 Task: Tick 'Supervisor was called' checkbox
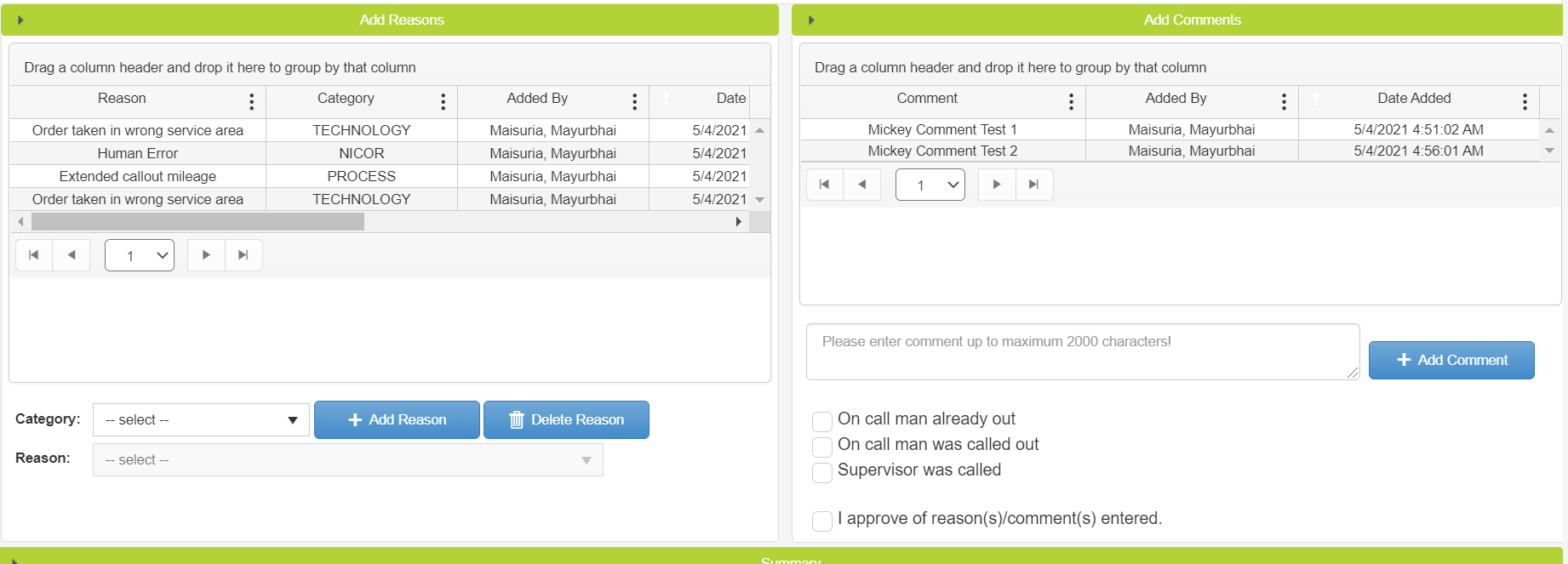coord(822,472)
